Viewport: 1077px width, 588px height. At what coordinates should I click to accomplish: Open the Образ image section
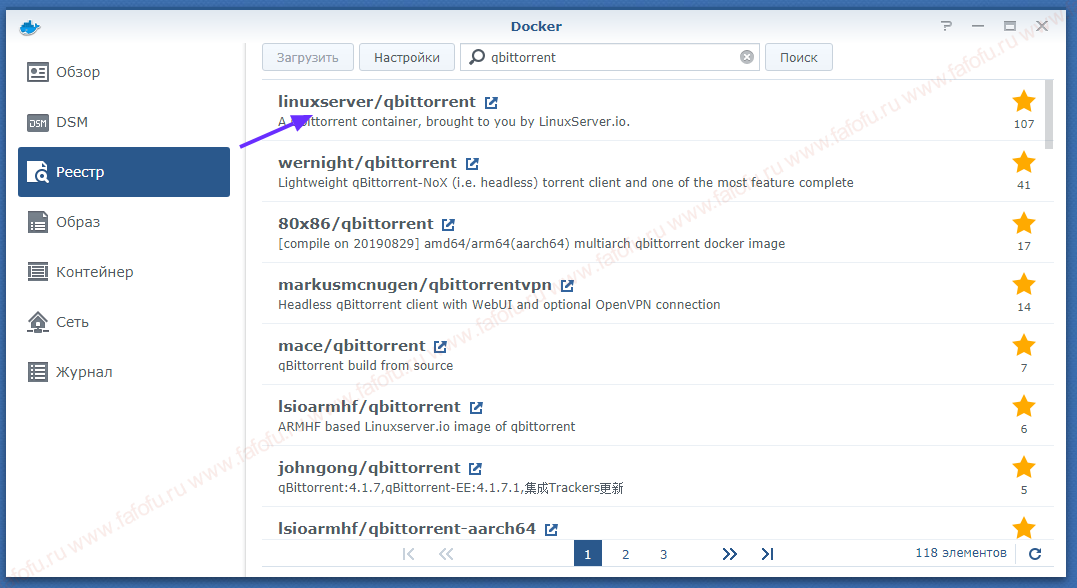point(124,222)
